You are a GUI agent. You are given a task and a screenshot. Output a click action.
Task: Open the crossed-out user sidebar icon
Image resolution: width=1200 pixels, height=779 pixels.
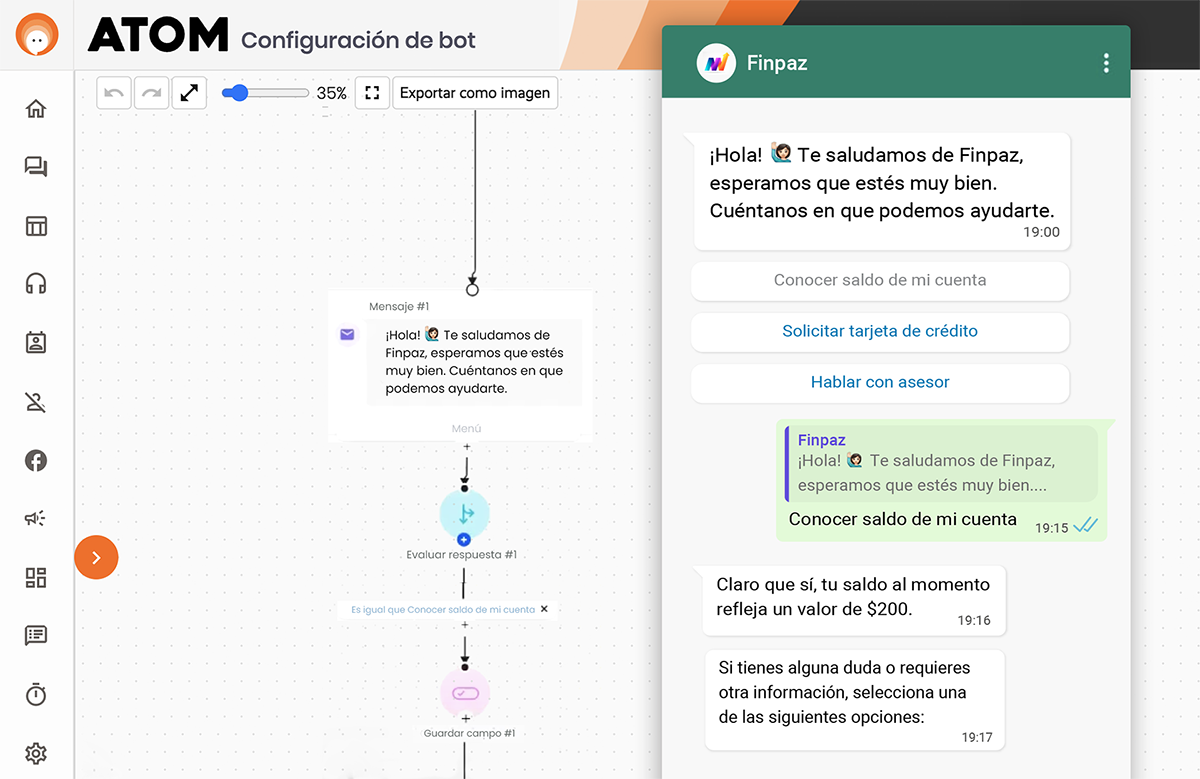(36, 402)
